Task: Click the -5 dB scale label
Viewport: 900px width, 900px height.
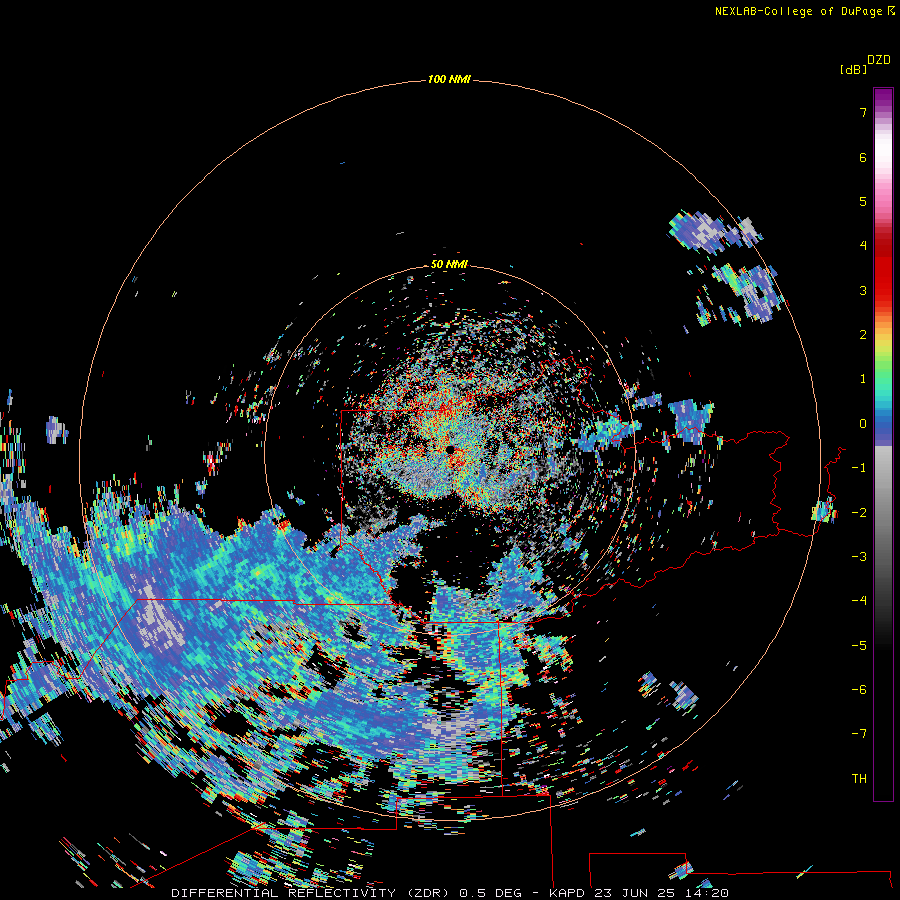Action: [859, 646]
